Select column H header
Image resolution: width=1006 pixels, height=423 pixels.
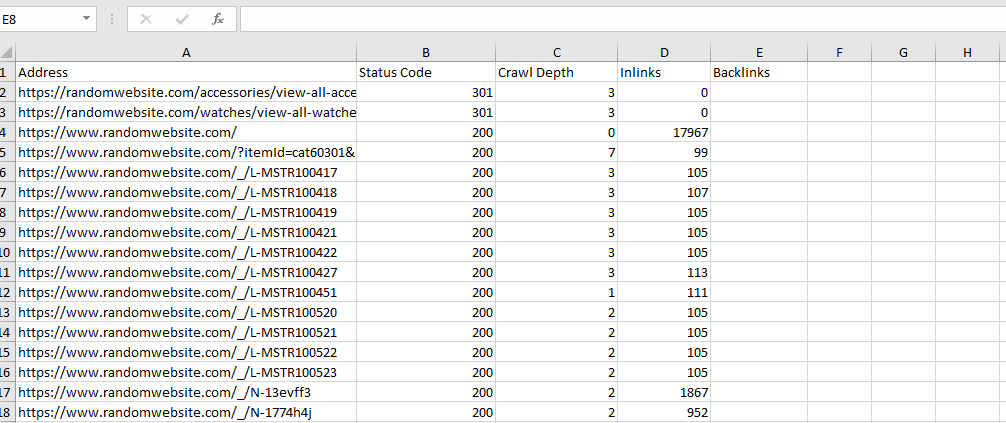click(x=968, y=53)
